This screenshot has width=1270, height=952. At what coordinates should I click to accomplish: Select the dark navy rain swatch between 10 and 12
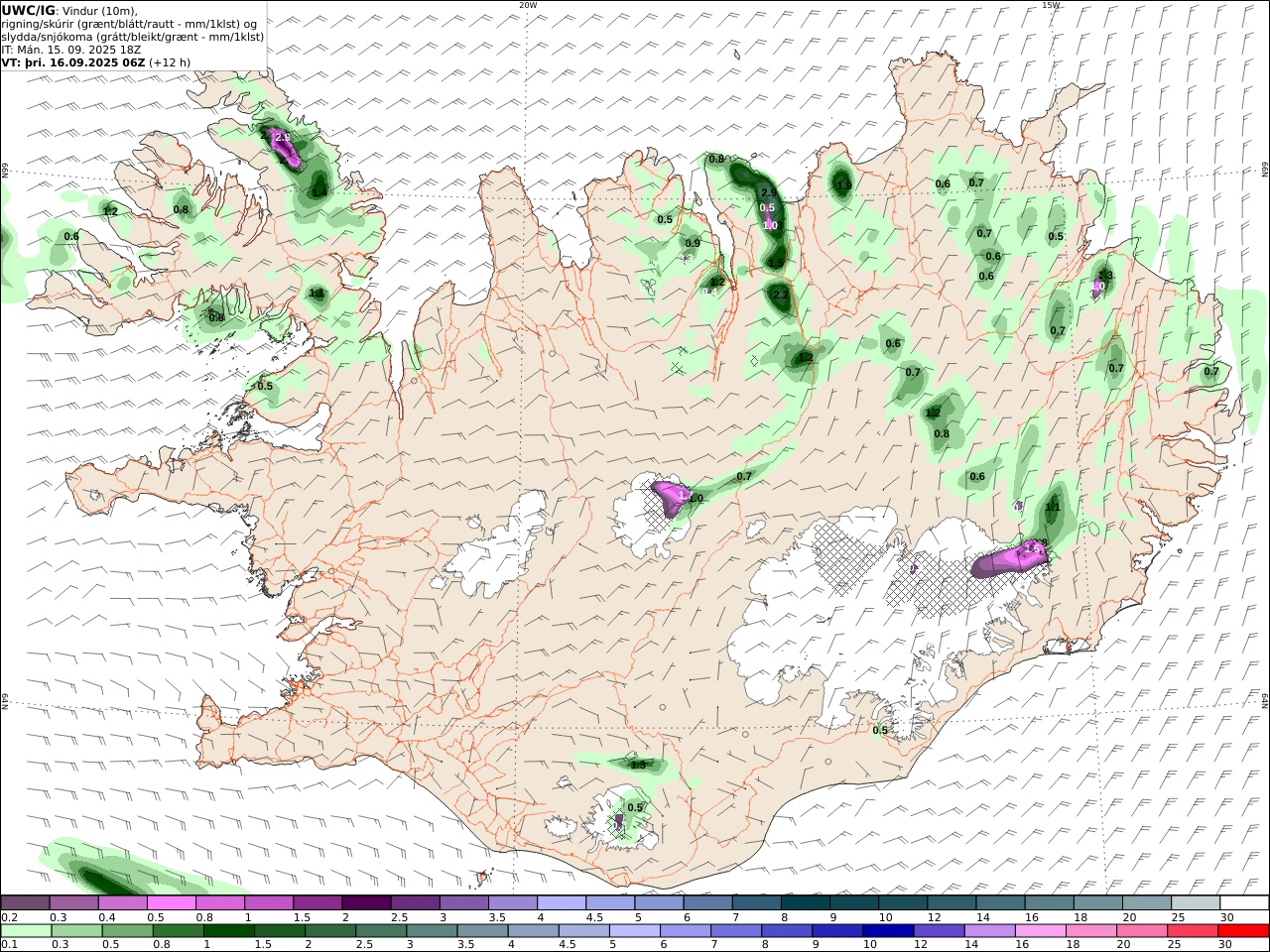pyautogui.click(x=887, y=931)
